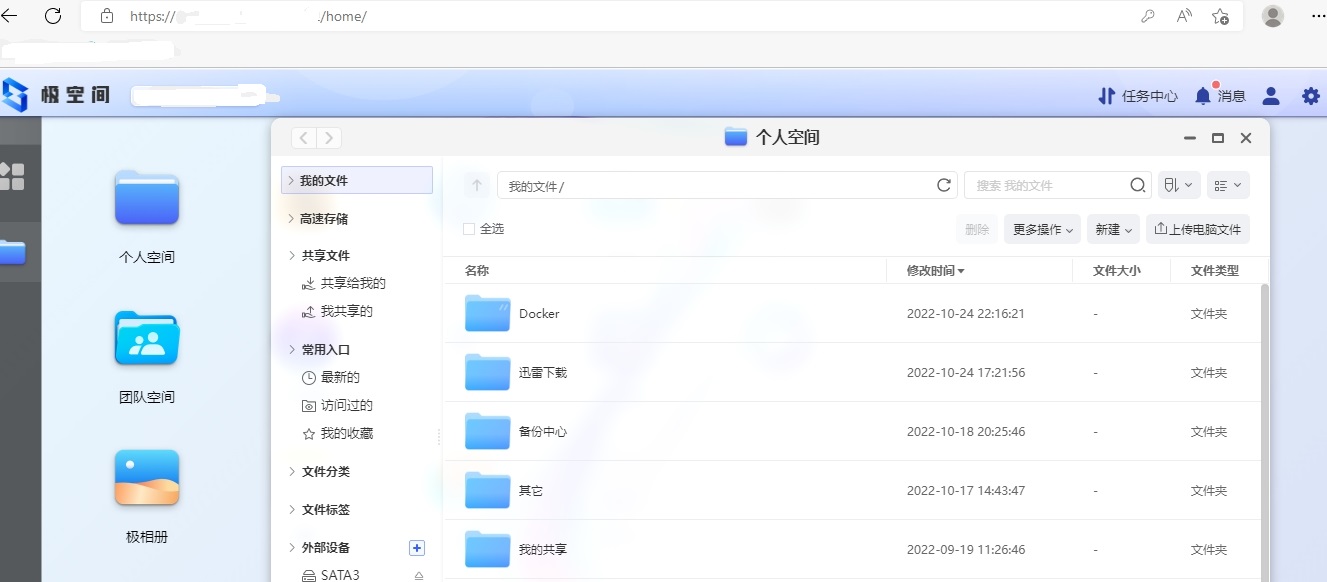Screen dimensions: 1327x582
Task: Refresh the file path listing
Action: point(943,185)
